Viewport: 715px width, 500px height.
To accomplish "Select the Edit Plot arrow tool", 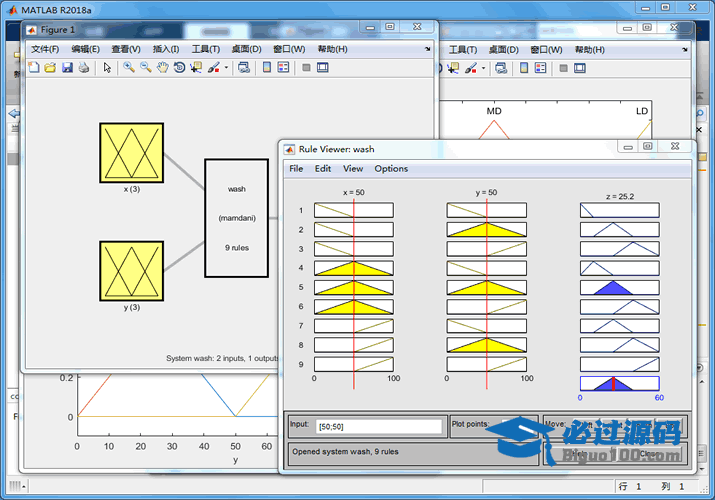I will click(107, 67).
